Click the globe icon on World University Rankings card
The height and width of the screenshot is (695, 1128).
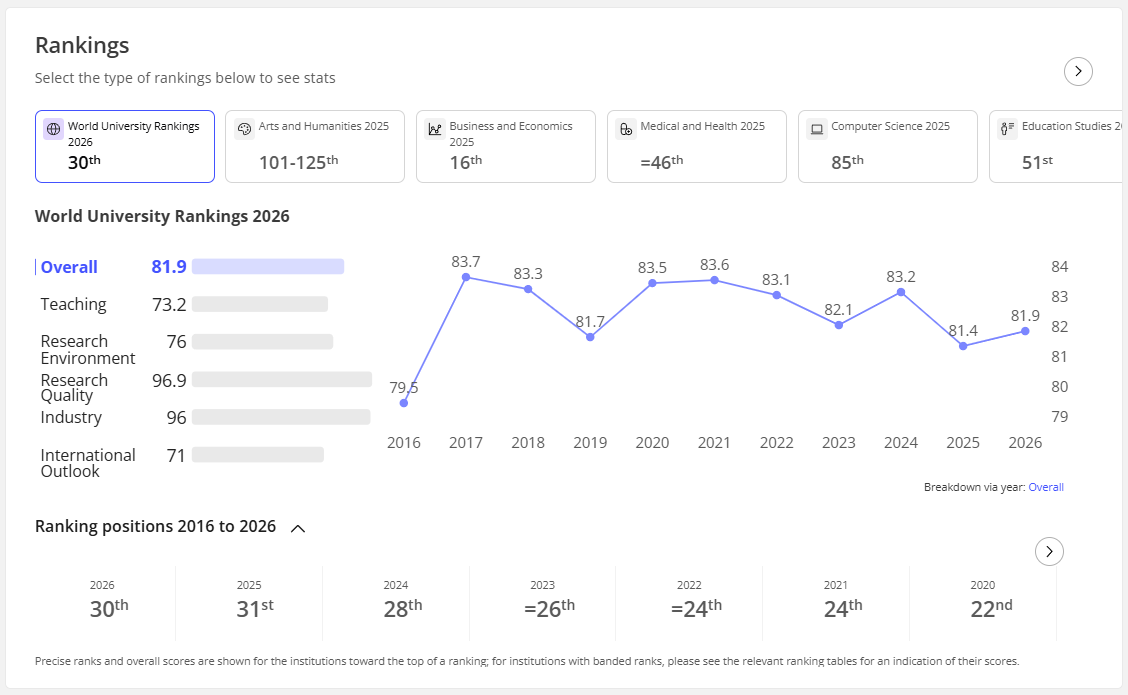tap(53, 130)
